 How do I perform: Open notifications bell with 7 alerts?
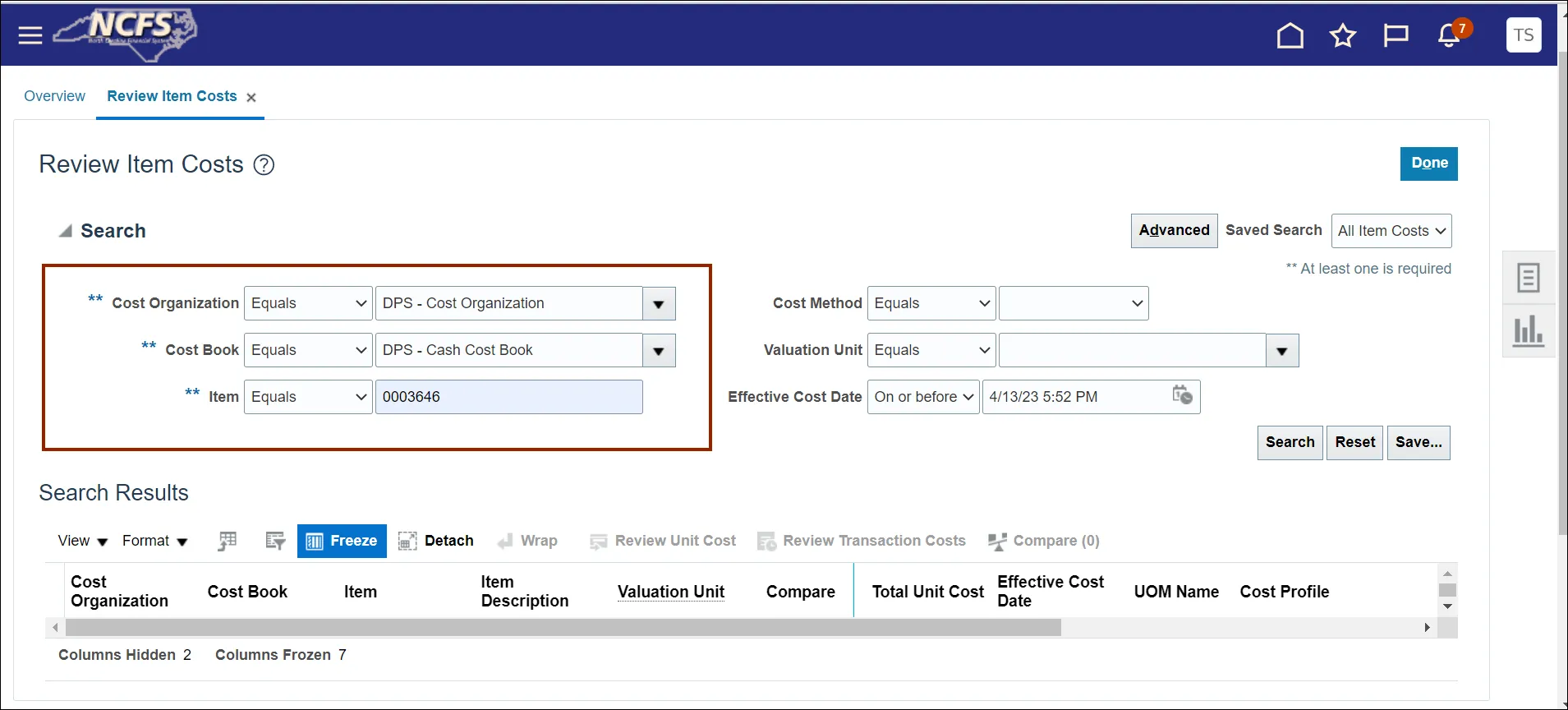point(1450,35)
